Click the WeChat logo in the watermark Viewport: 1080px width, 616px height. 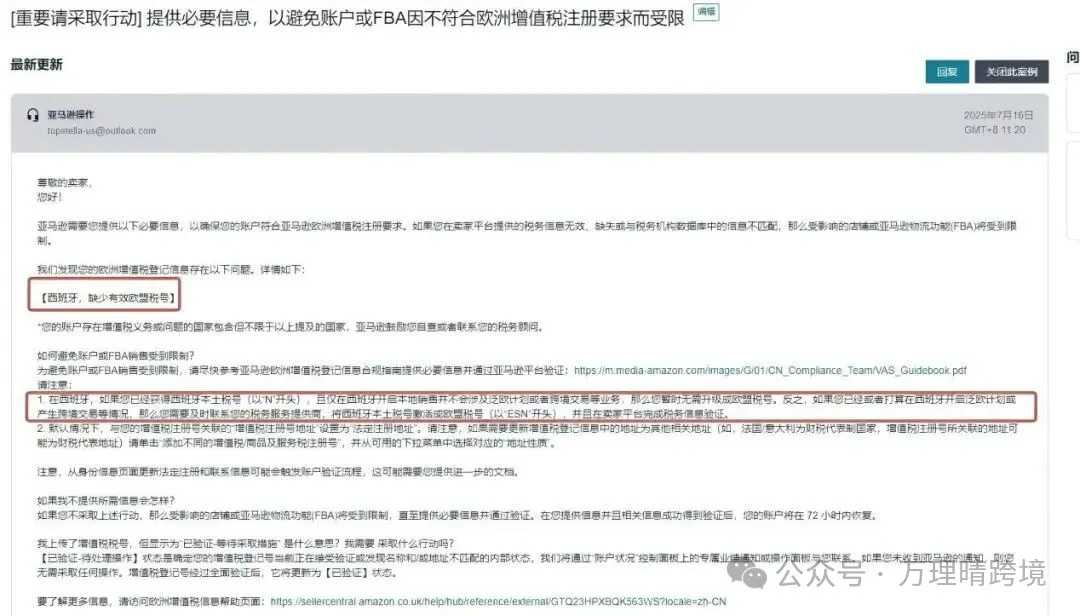coord(747,573)
